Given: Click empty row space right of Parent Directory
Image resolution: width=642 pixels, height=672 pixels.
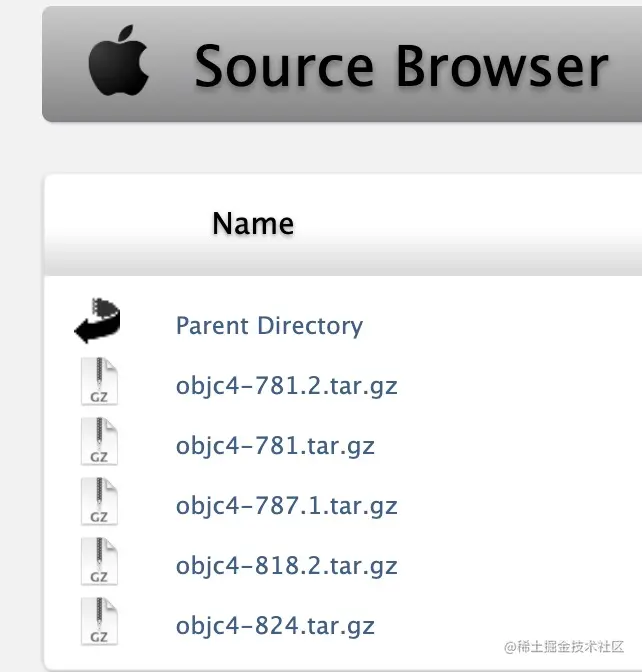Looking at the screenshot, I should (x=500, y=326).
